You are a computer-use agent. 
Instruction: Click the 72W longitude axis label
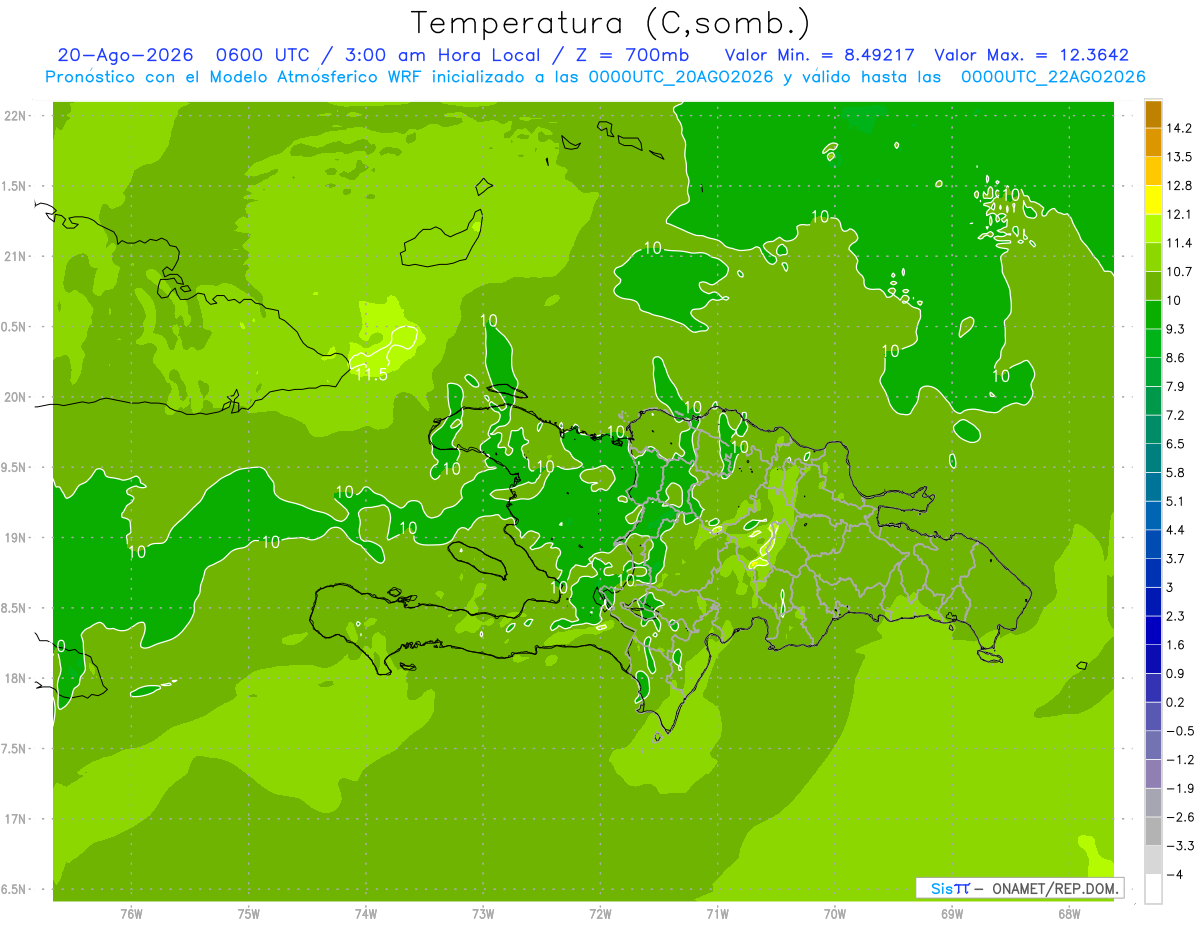point(600,914)
